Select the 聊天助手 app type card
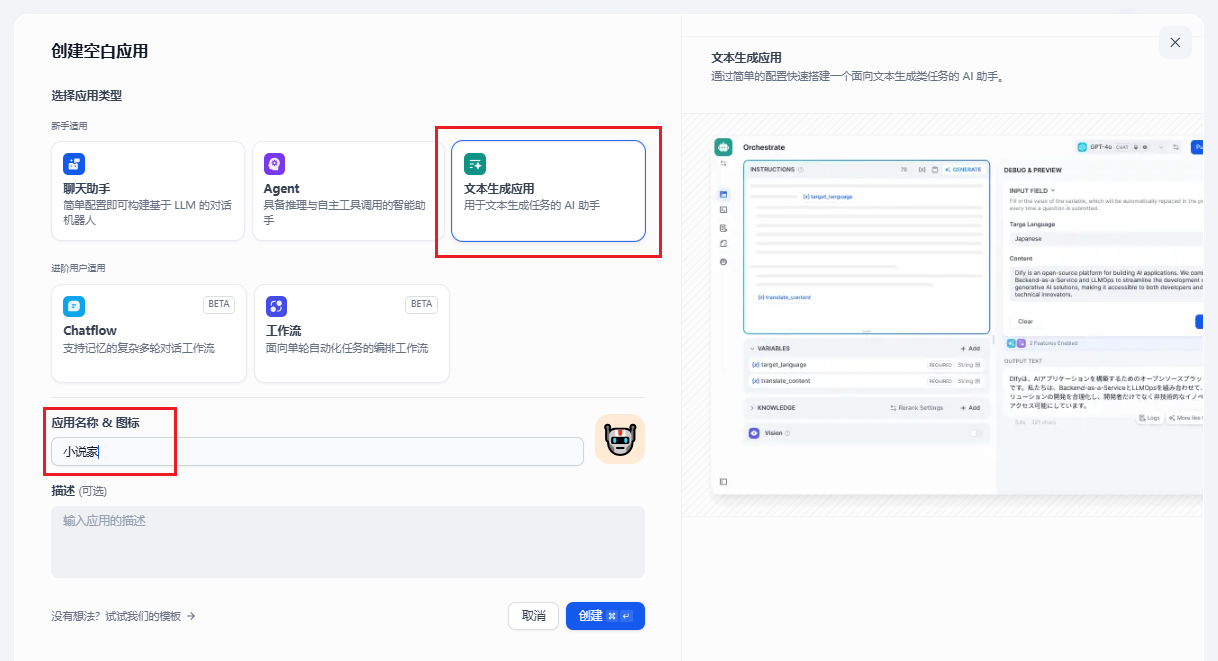 (148, 191)
